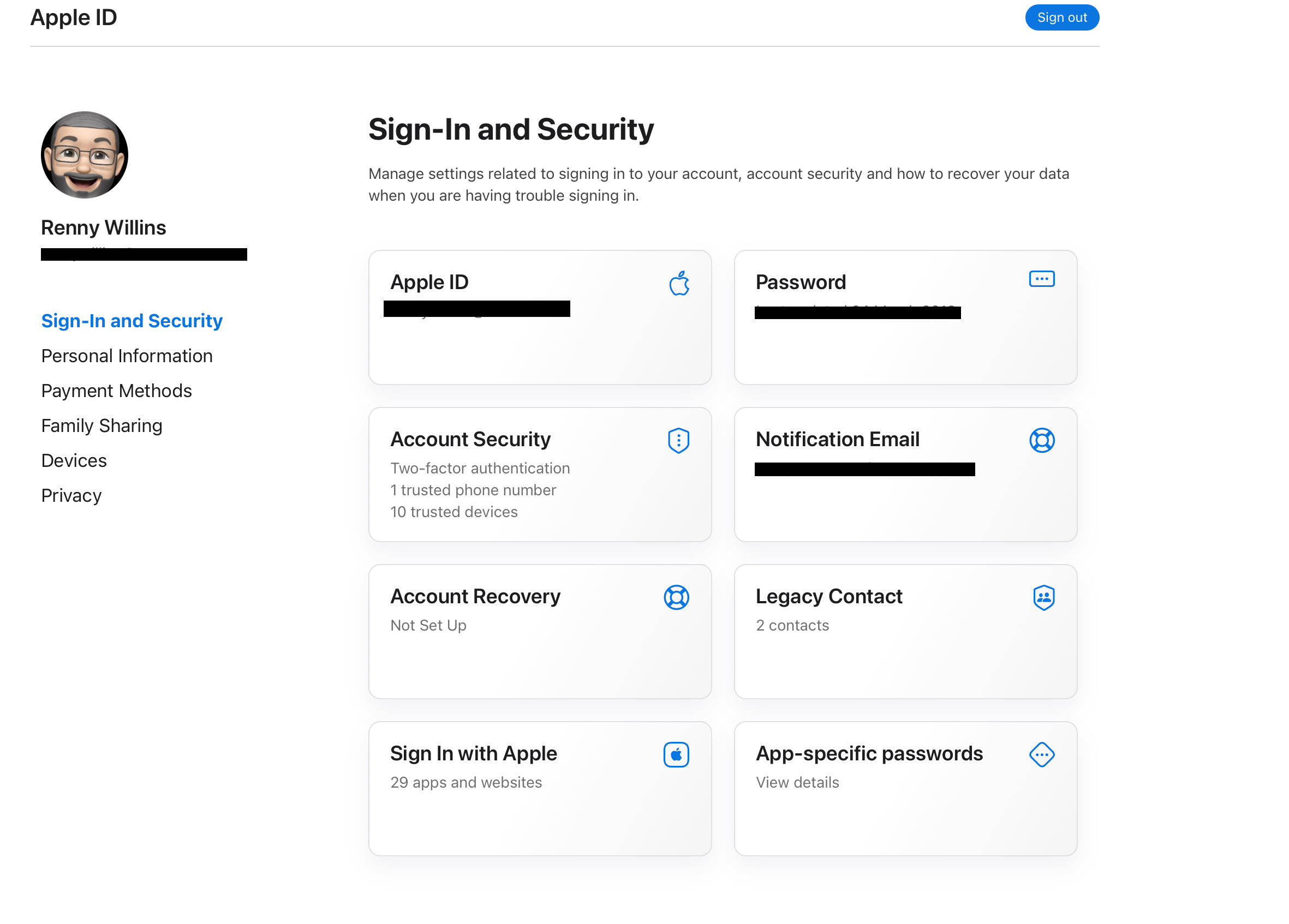Open the Legacy Contact card

905,632
